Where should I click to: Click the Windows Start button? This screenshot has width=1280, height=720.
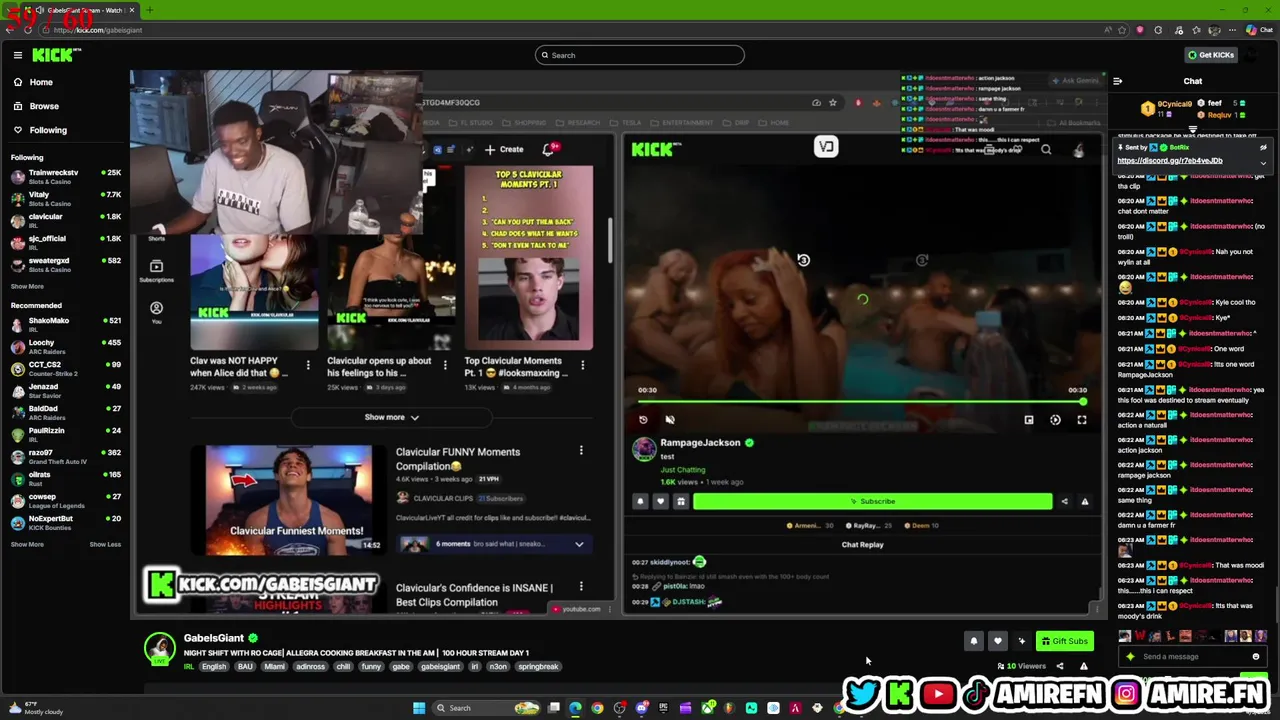pos(419,708)
